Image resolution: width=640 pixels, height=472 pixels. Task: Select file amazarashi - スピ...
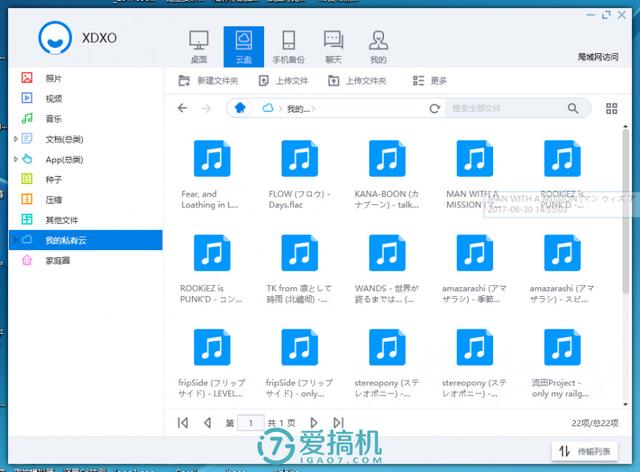point(562,269)
